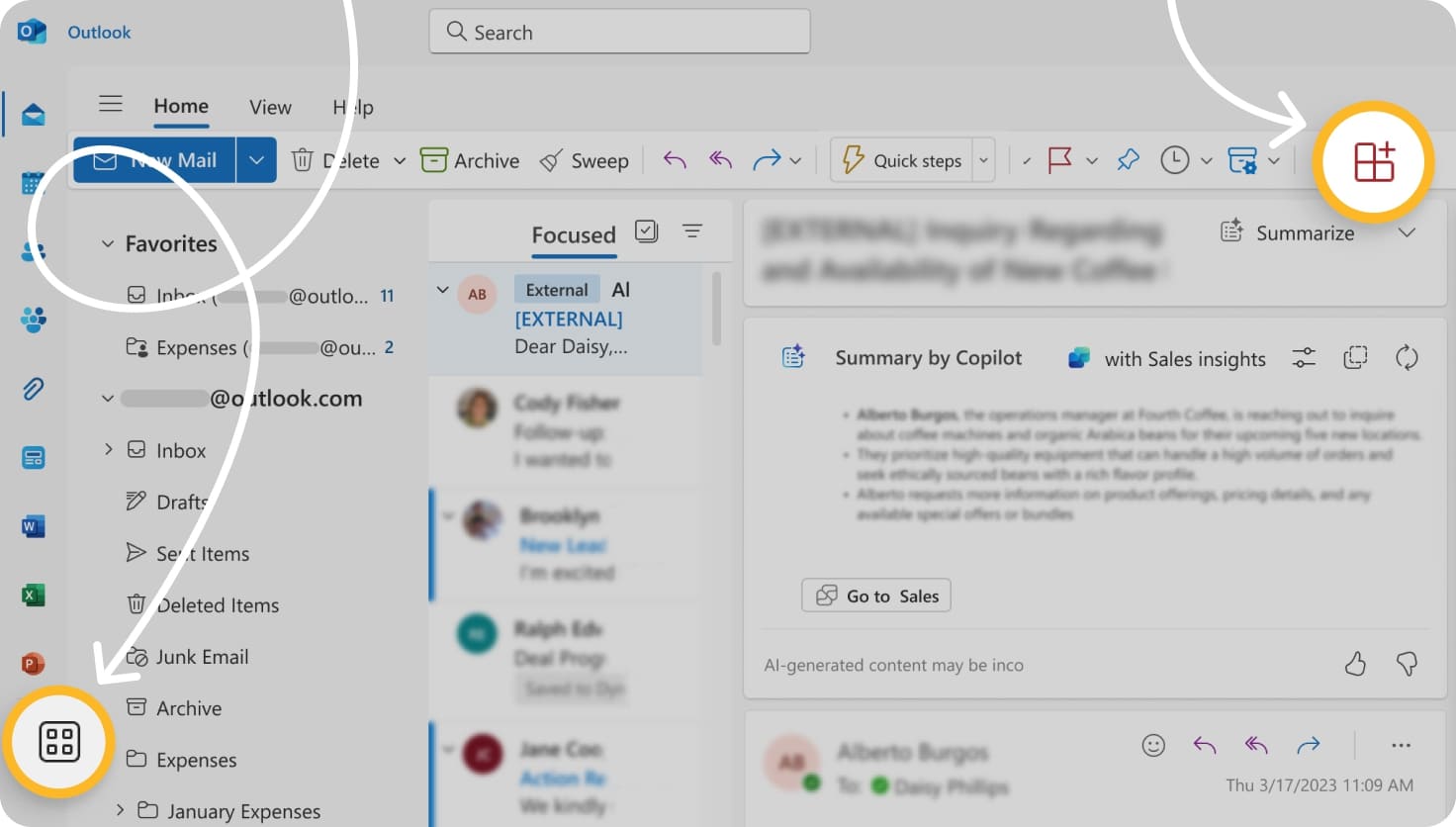Screen dimensions: 1456x827
Task: Expand the January Expenses folder
Action: coord(120,809)
